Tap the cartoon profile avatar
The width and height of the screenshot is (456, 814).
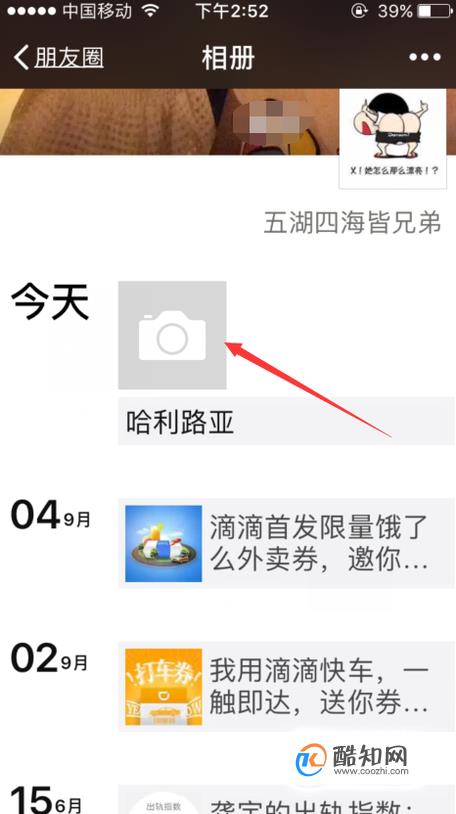(393, 139)
